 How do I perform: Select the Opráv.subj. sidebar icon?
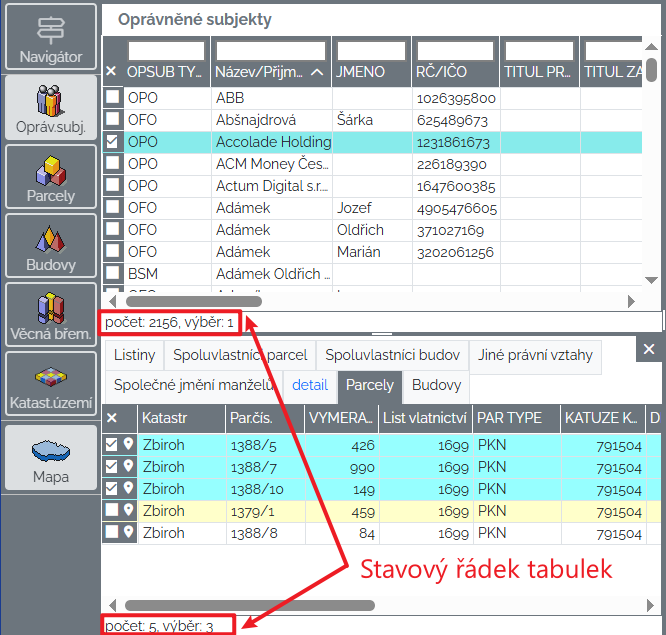click(51, 107)
